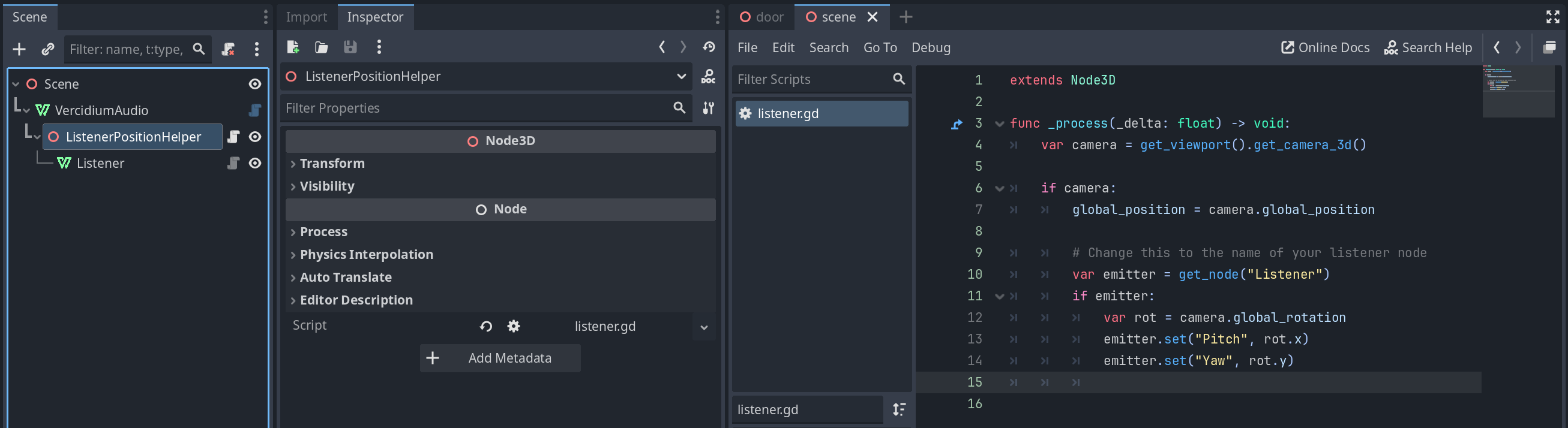Viewport: 1568px width, 428px height.
Task: Toggle alphabetical sorting of methods list
Action: tap(899, 410)
